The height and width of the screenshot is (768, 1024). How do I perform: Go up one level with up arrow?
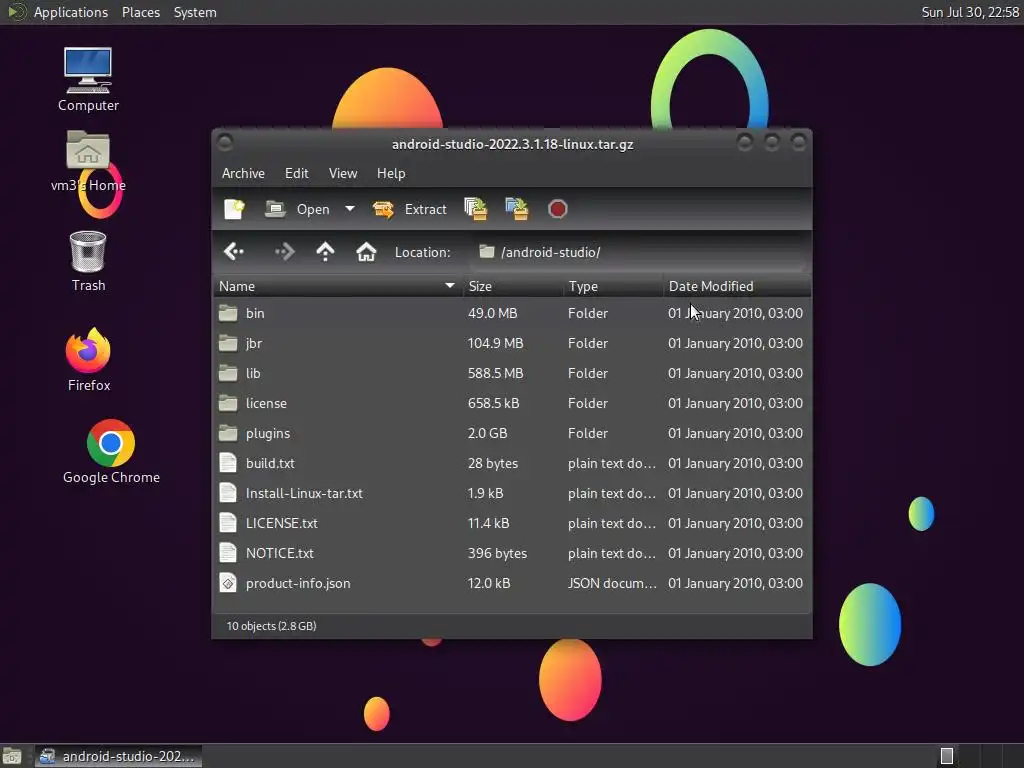tap(325, 251)
